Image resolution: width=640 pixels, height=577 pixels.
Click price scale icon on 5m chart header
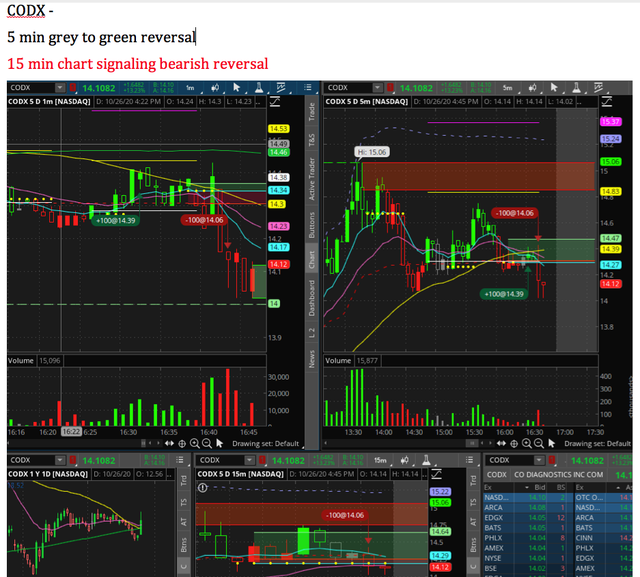click(607, 101)
